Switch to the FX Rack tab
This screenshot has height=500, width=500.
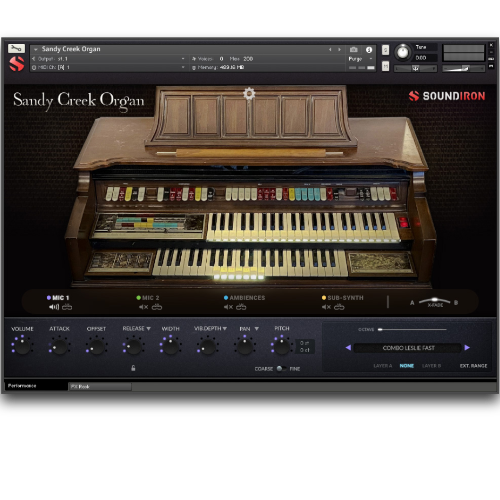click(x=100, y=386)
